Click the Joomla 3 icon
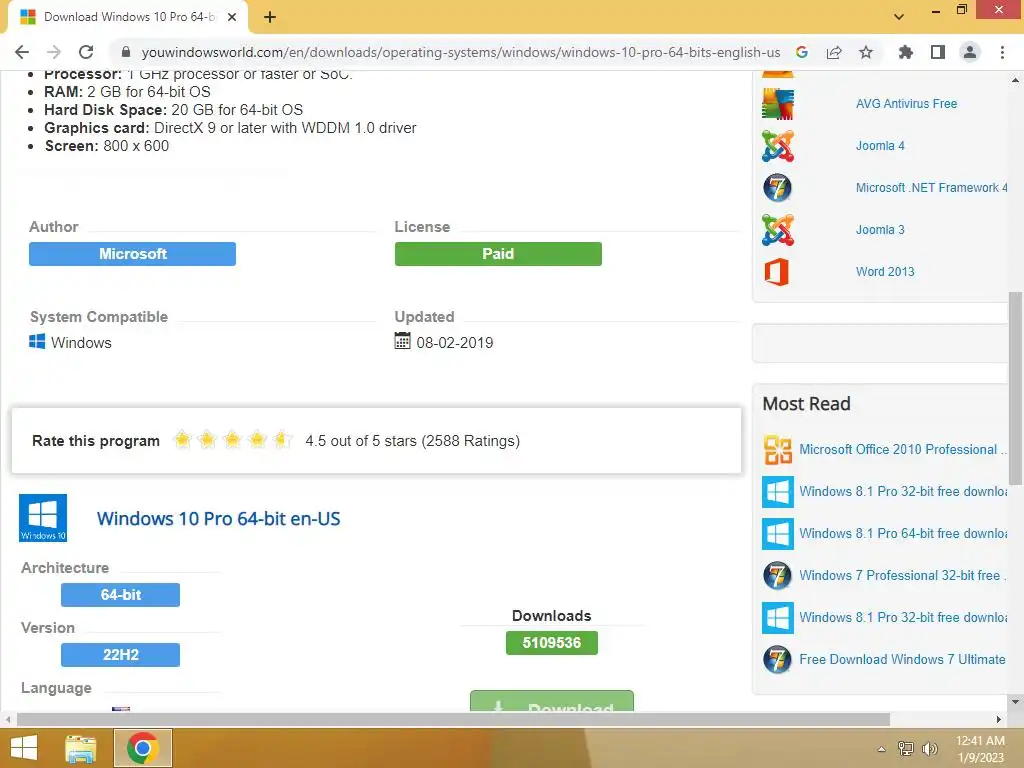 [x=777, y=230]
